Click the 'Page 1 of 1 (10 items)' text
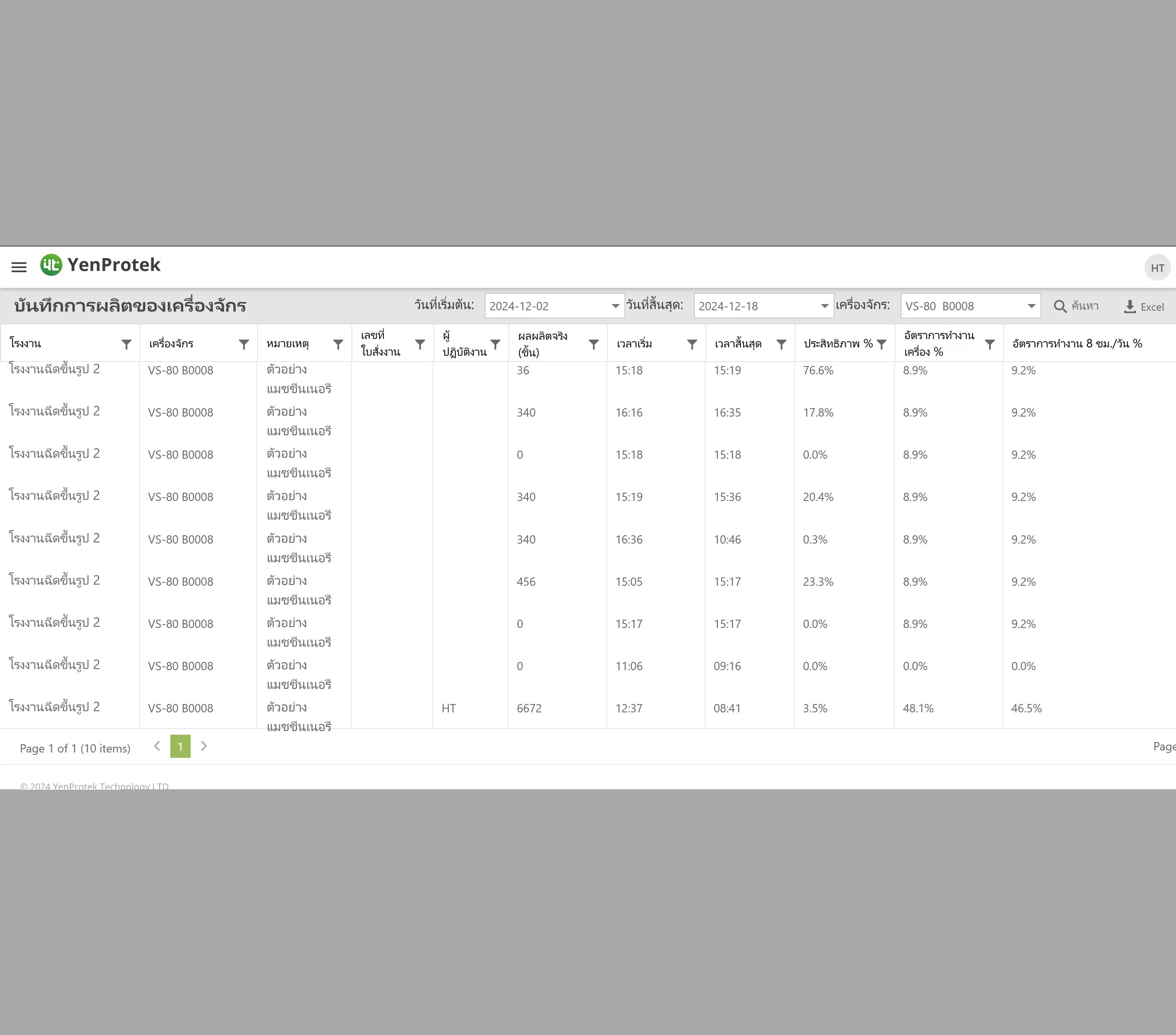The image size is (1176, 1035). click(x=75, y=748)
